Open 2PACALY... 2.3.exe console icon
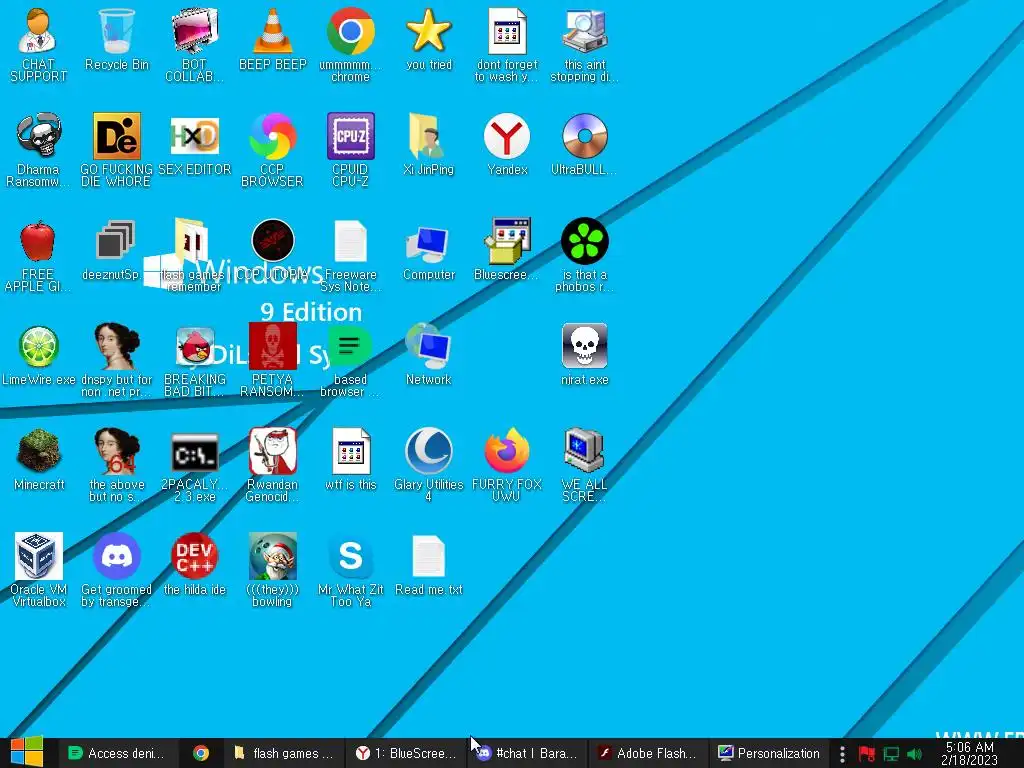 (194, 465)
